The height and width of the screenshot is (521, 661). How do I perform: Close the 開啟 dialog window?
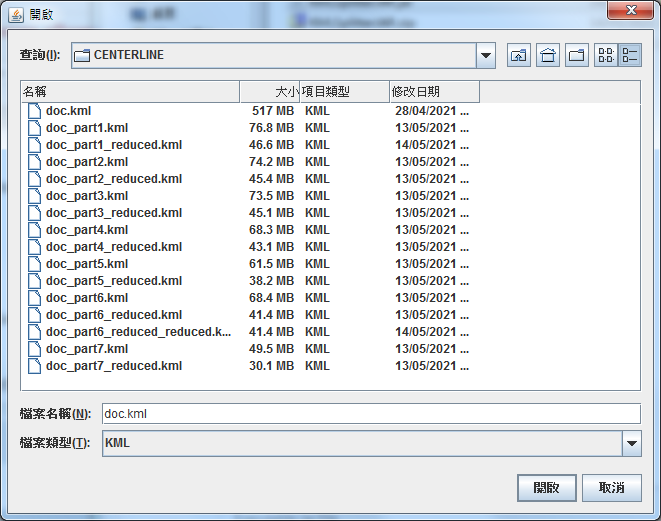(631, 10)
